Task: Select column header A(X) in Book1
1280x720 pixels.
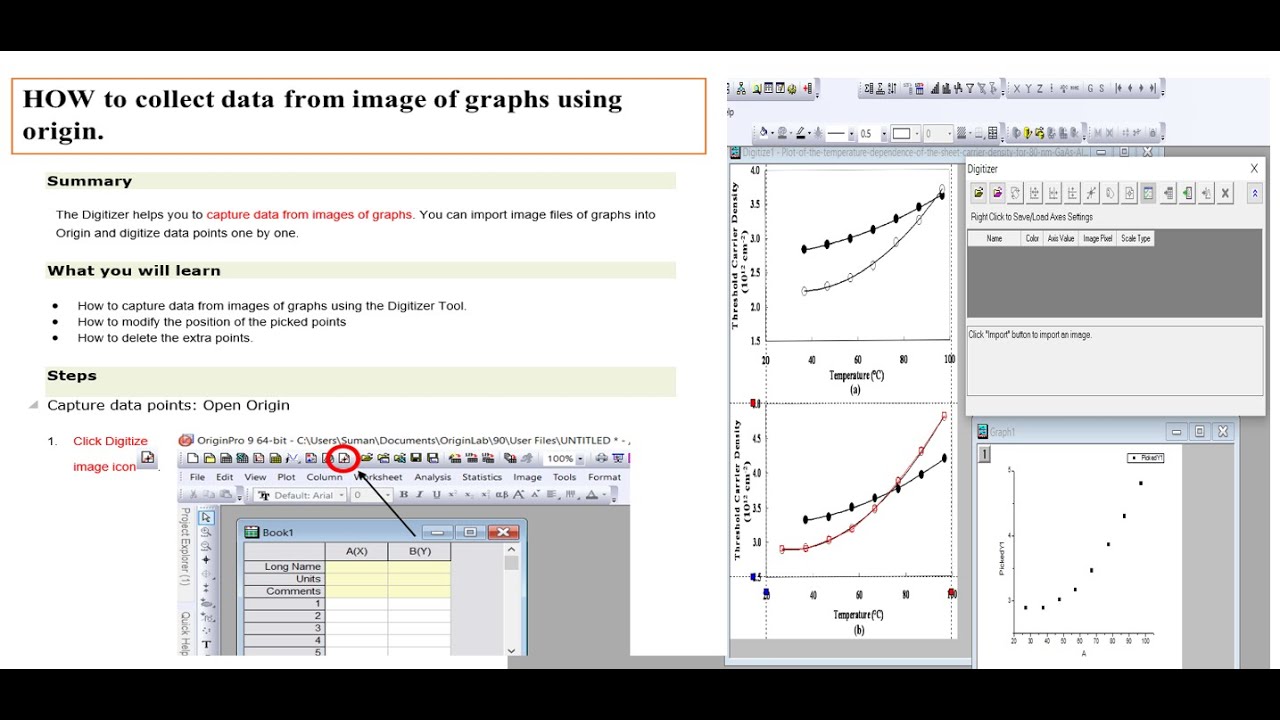Action: (x=356, y=551)
